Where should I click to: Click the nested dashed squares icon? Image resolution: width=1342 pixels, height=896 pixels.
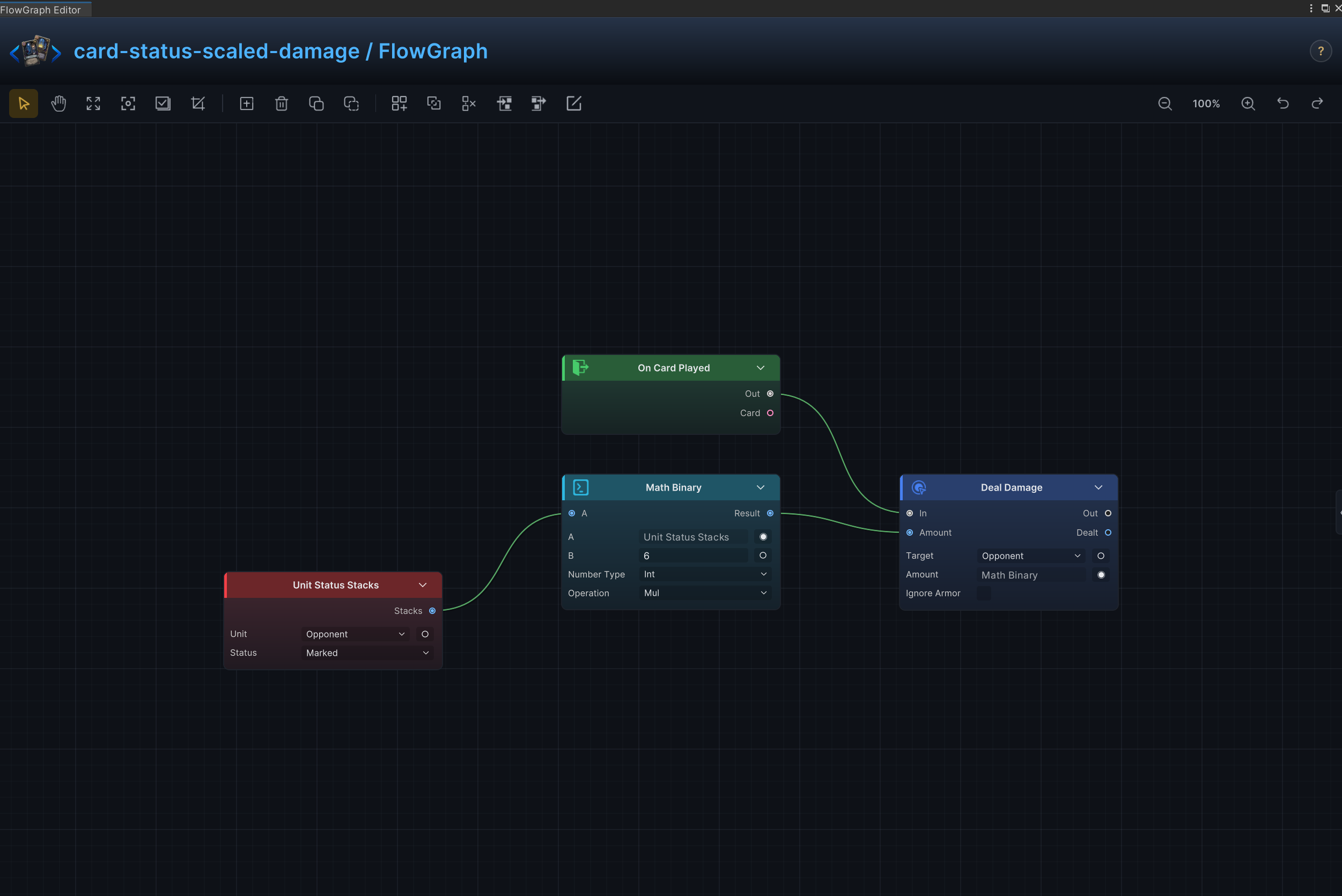434,103
